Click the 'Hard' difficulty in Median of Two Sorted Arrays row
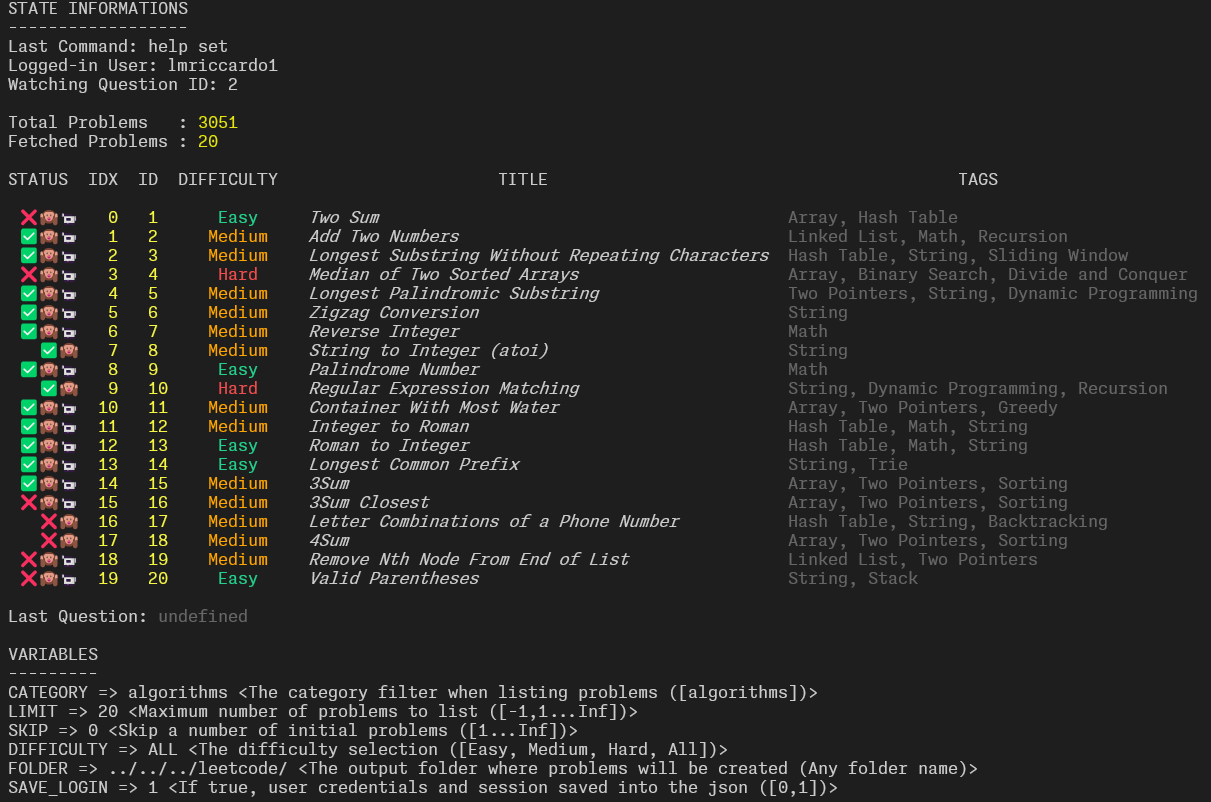 point(238,274)
